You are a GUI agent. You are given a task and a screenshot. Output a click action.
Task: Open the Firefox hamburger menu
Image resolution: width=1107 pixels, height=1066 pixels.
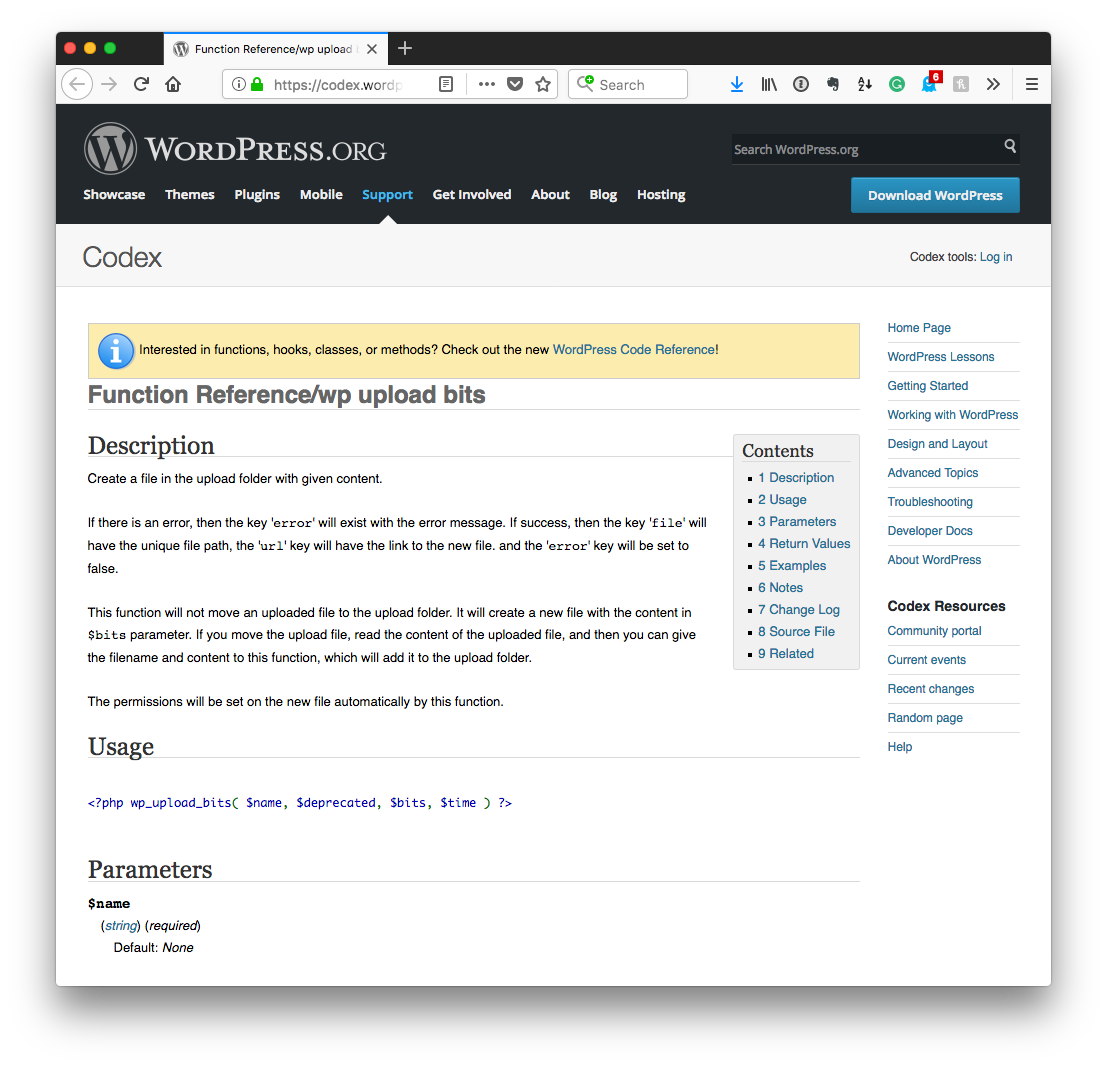click(x=1031, y=84)
